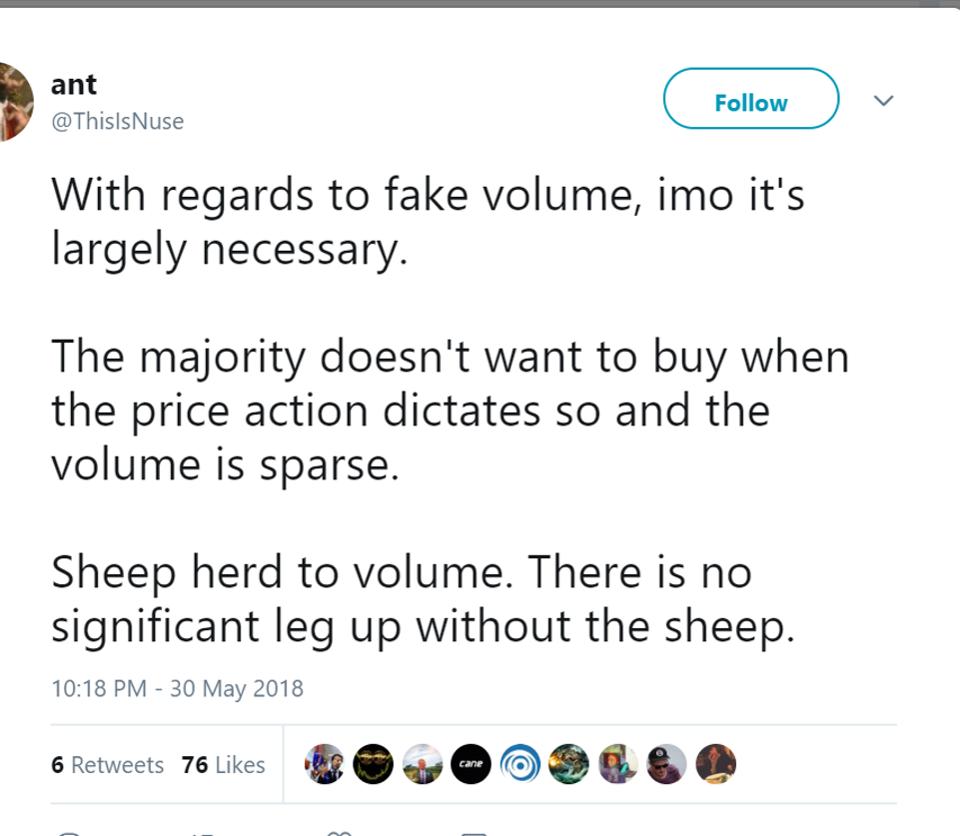
Task: Open the blue concentric-circles liker avatar
Action: click(520, 764)
